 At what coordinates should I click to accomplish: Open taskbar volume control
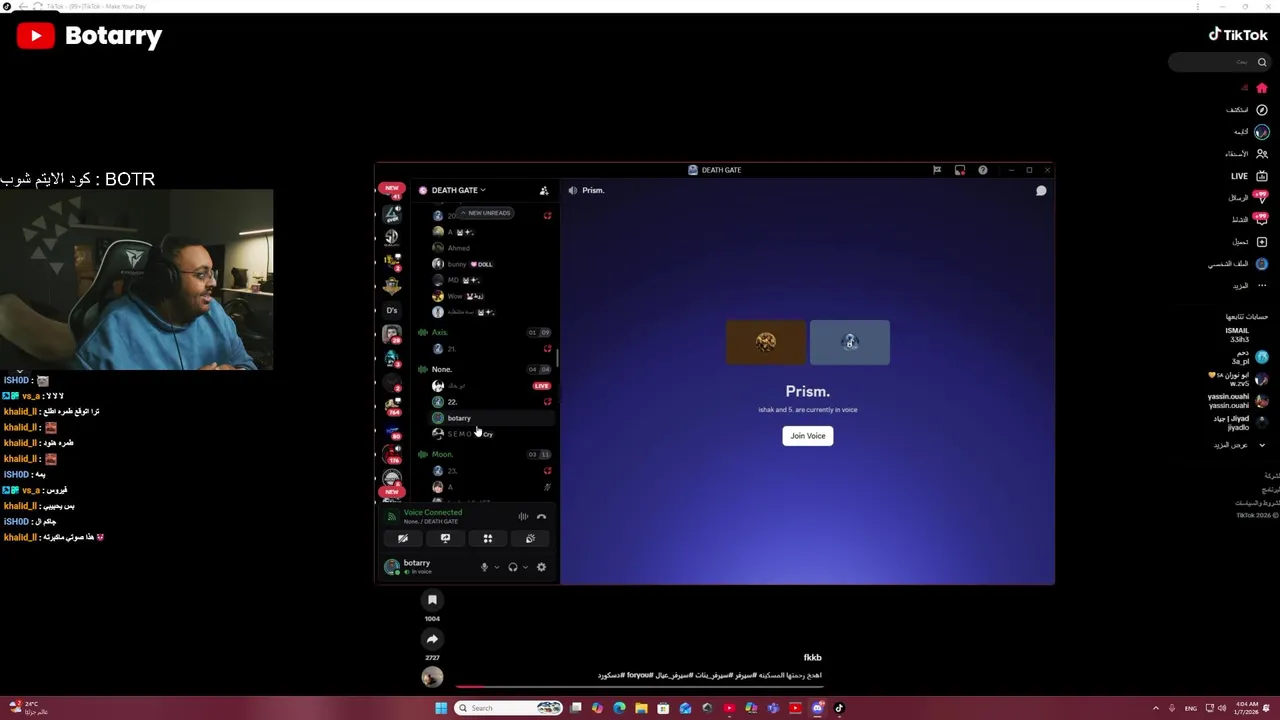[x=1221, y=708]
